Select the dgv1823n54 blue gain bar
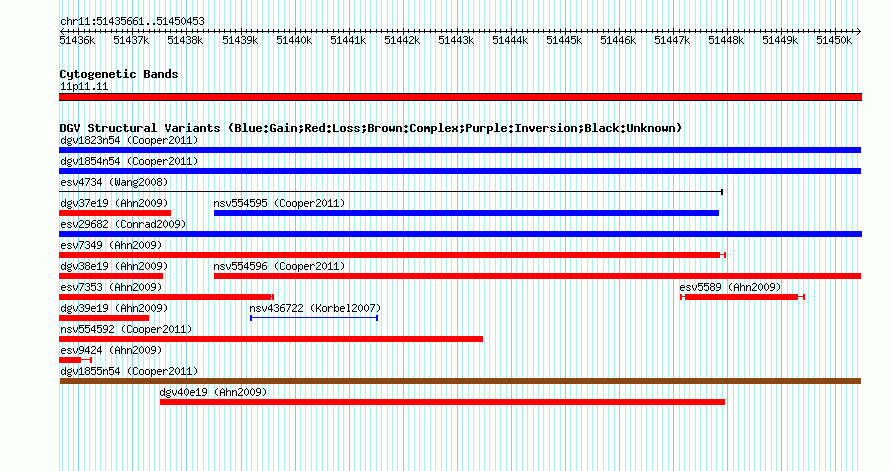This screenshot has width=890, height=471. (x=460, y=150)
